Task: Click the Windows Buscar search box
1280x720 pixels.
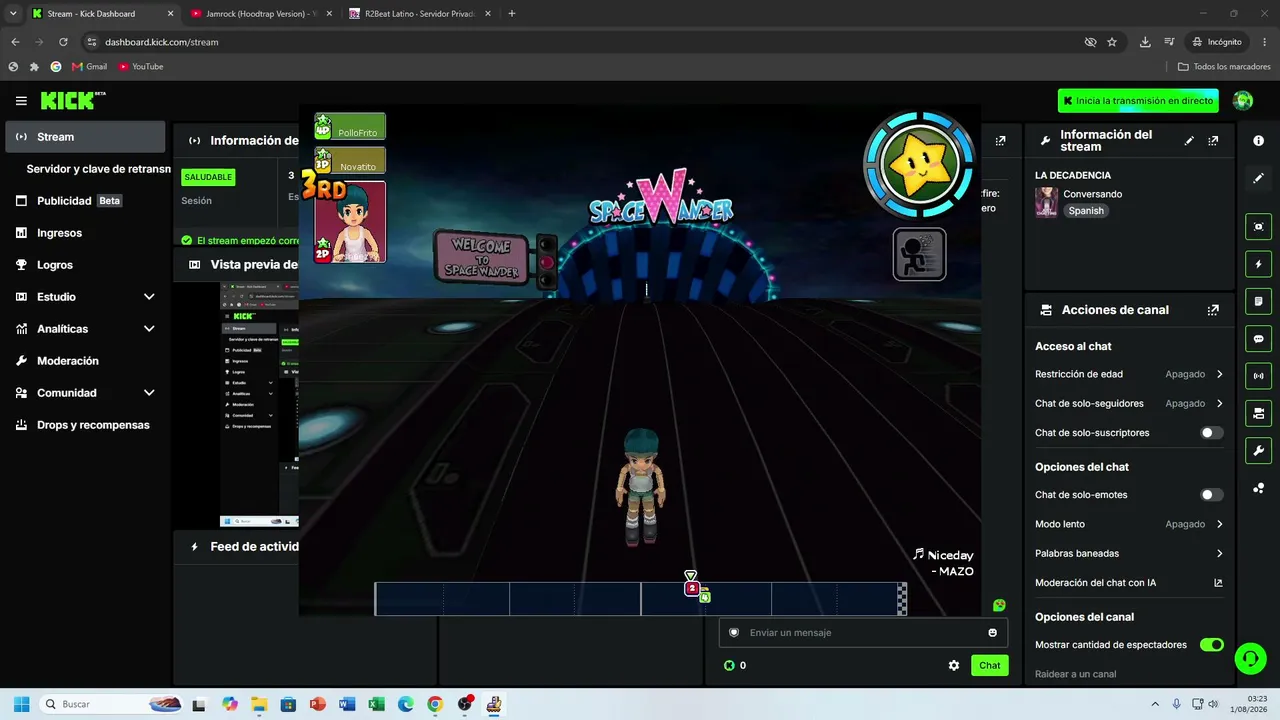Action: tap(112, 704)
